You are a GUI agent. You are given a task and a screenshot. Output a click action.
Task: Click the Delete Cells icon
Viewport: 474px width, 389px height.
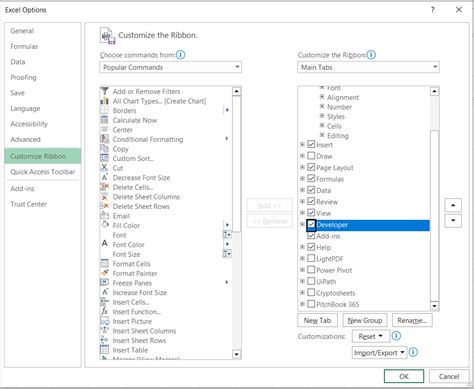[105, 187]
